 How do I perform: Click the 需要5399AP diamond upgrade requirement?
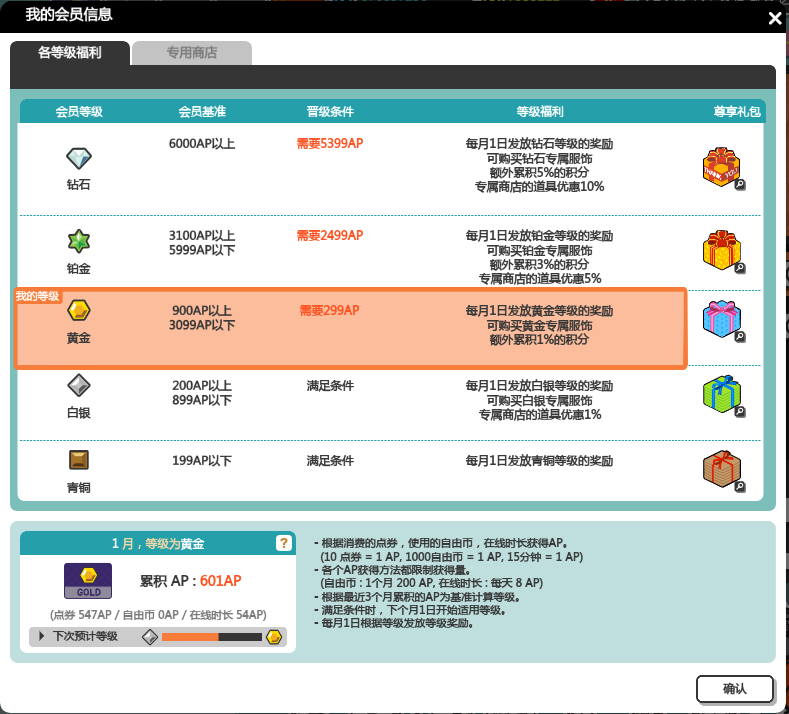pos(329,144)
